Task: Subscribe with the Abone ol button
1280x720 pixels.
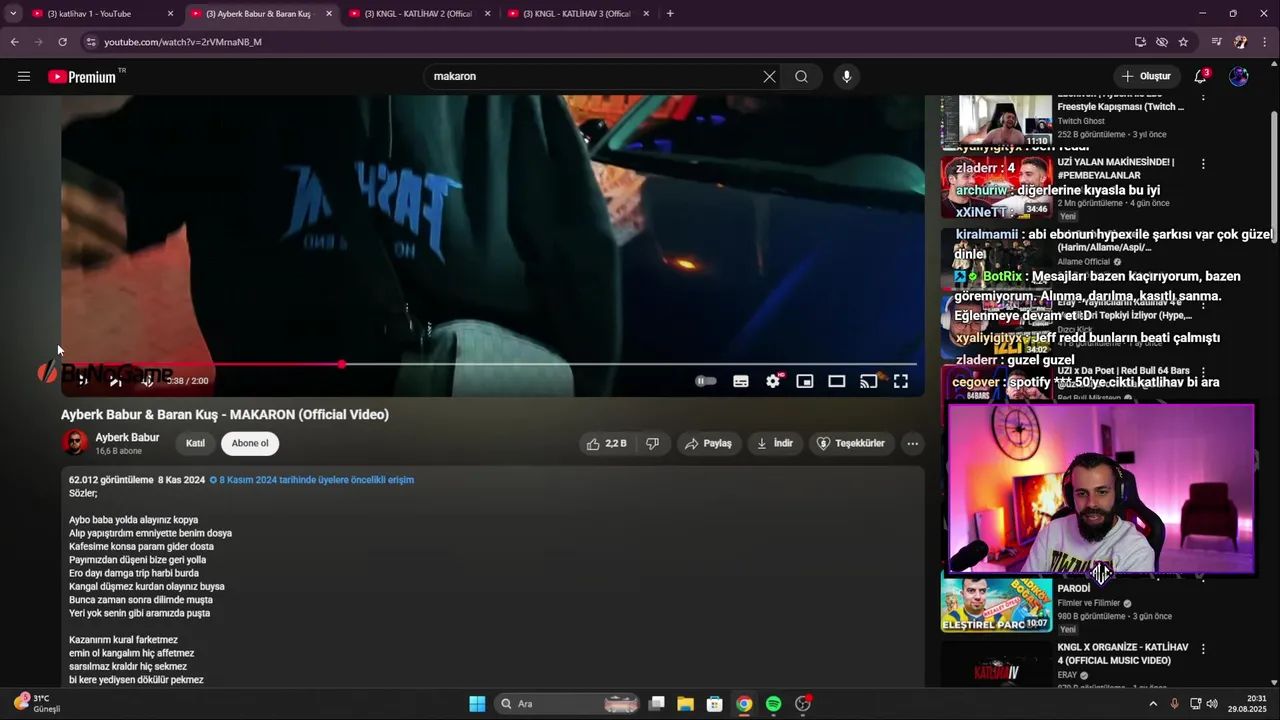Action: (x=250, y=443)
